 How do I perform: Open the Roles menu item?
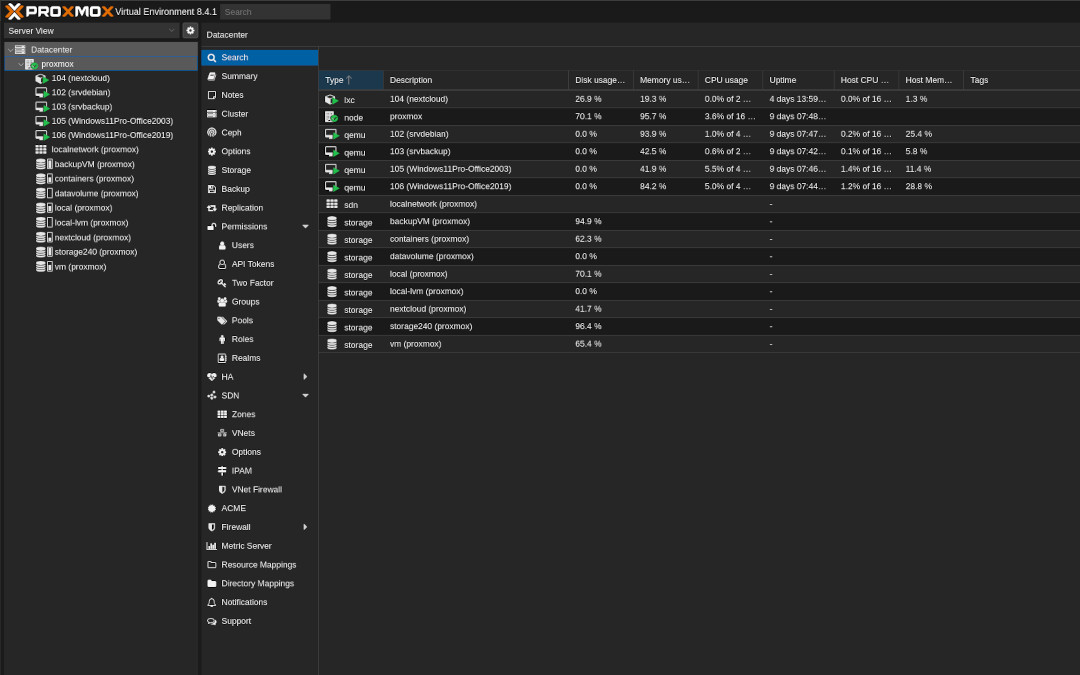(x=260, y=339)
